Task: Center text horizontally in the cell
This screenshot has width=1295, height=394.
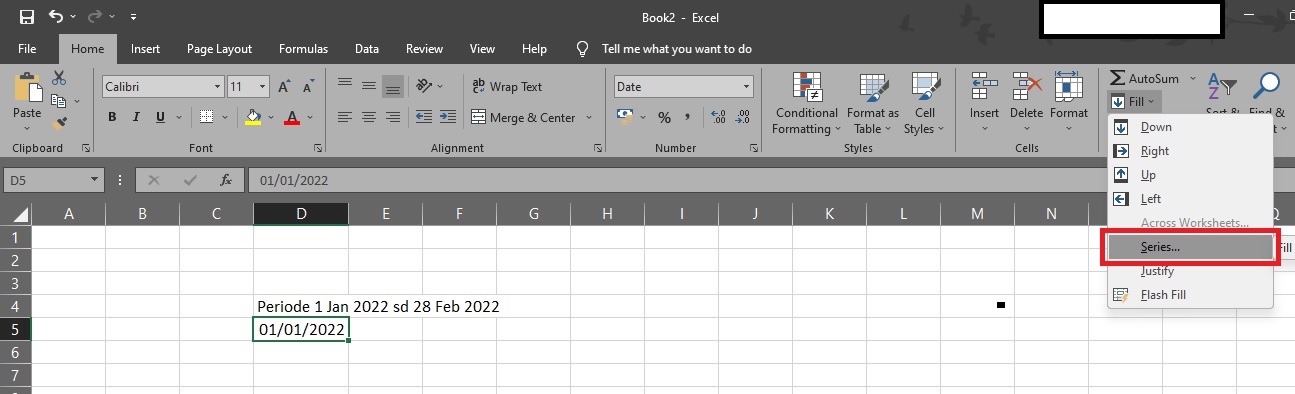Action: [x=368, y=117]
